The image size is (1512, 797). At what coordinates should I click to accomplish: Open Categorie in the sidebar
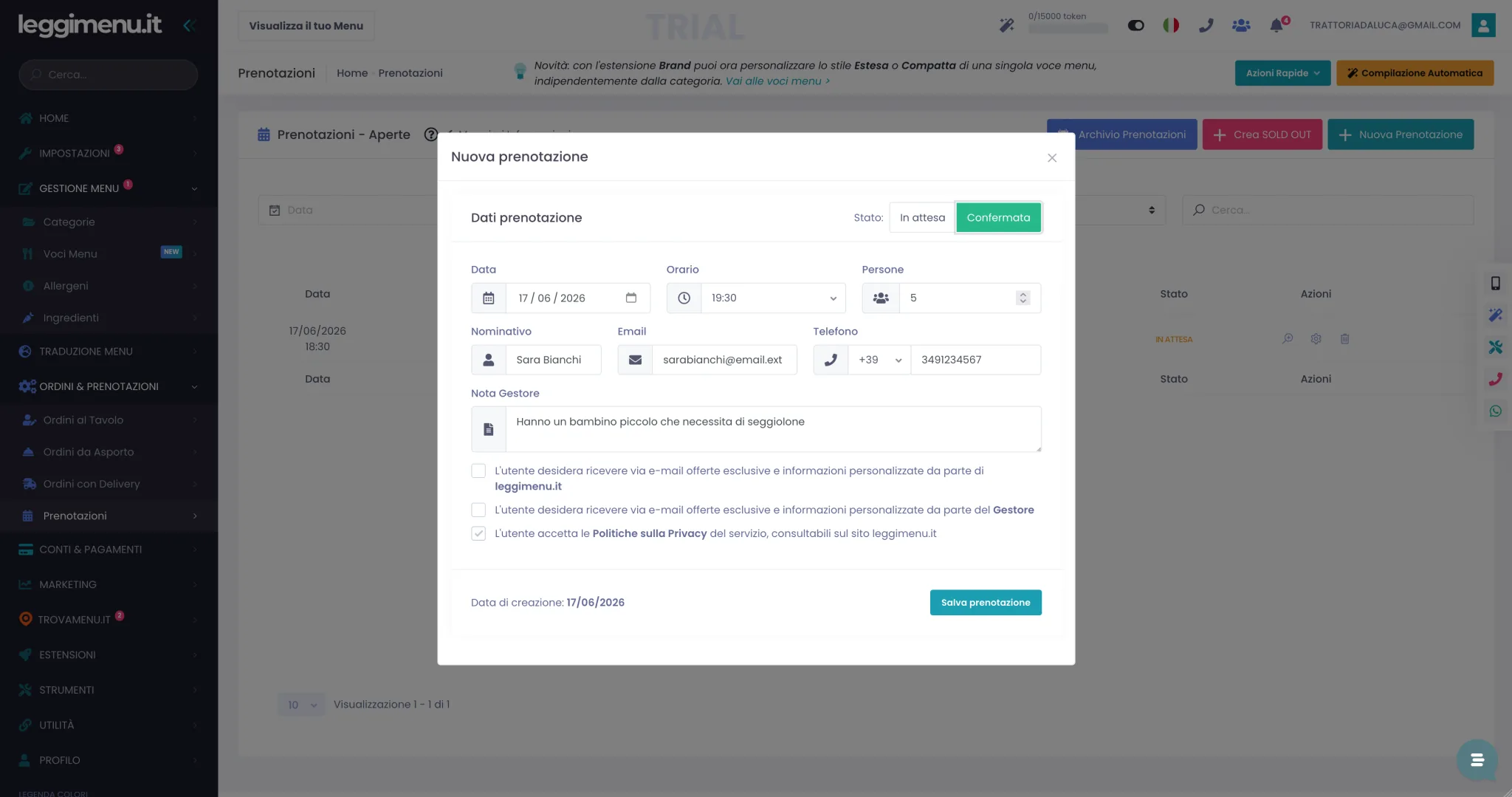pyautogui.click(x=109, y=222)
